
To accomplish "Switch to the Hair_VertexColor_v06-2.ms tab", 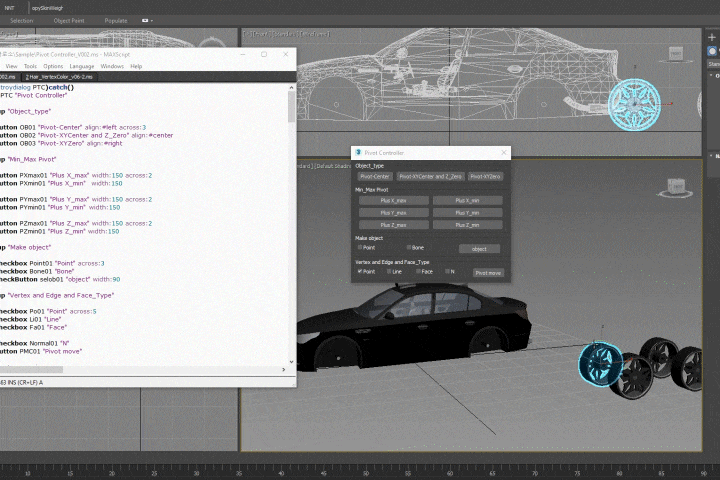I will [x=59, y=77].
